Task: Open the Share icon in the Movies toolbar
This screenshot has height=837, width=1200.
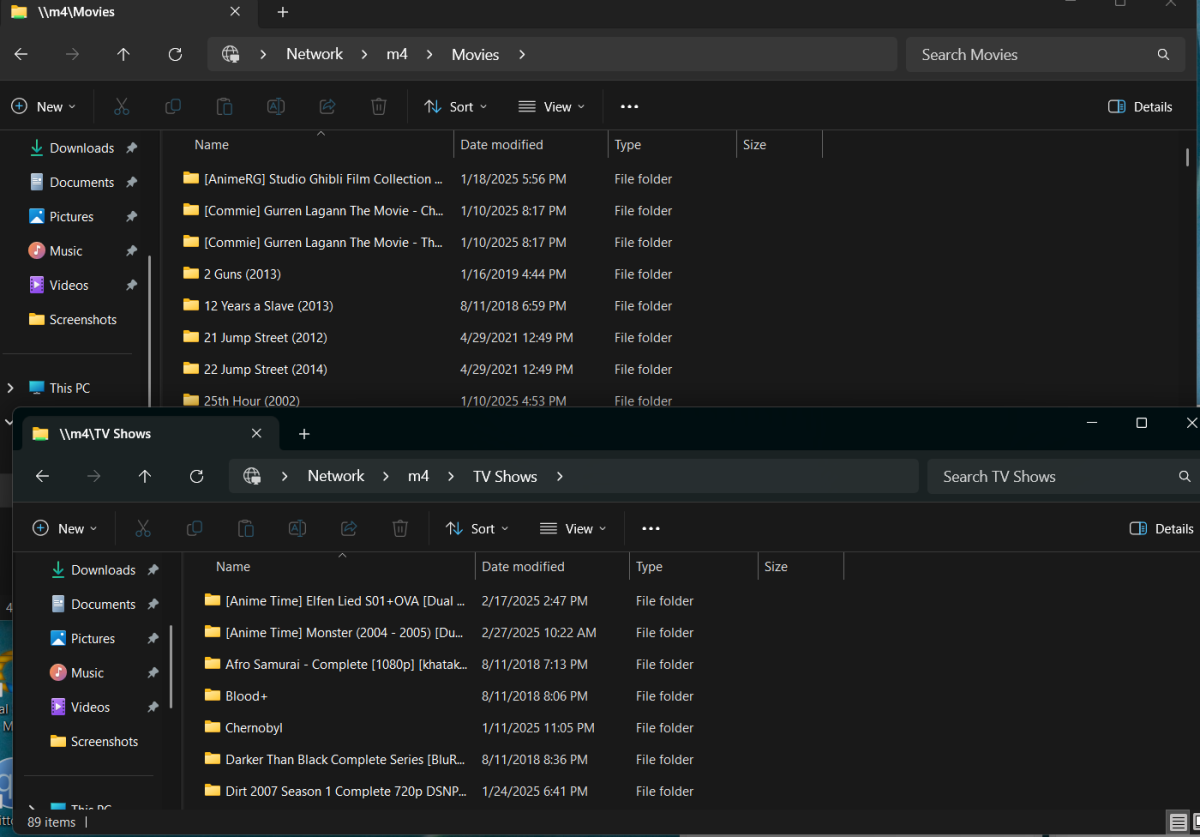Action: [326, 106]
